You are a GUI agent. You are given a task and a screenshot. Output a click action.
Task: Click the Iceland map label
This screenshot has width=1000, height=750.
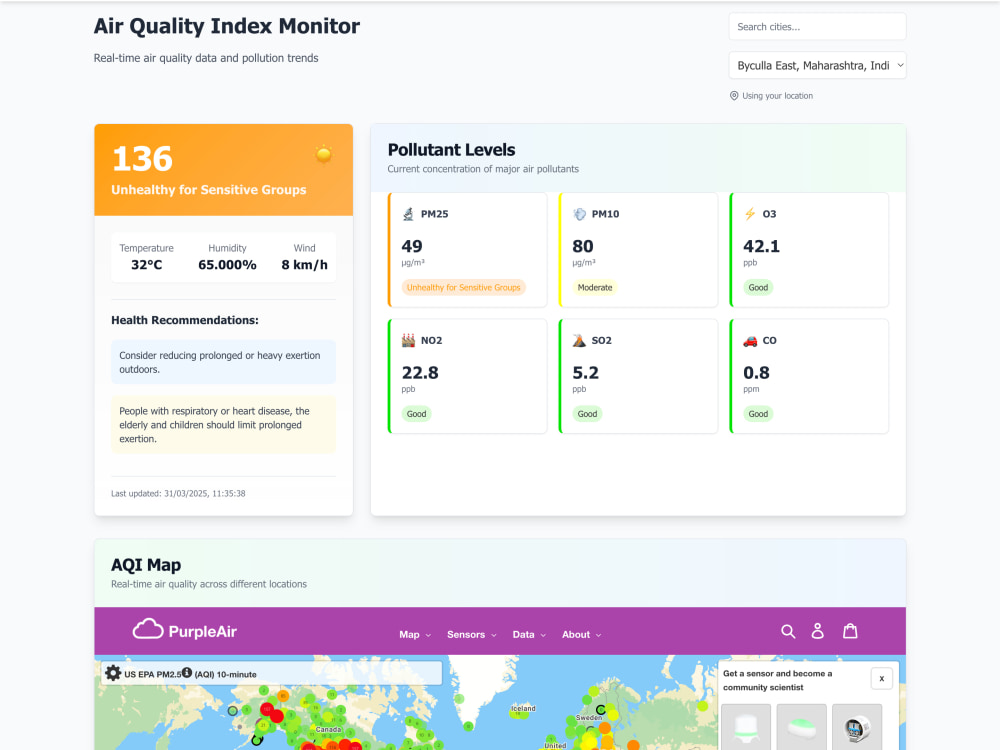pyautogui.click(x=523, y=709)
